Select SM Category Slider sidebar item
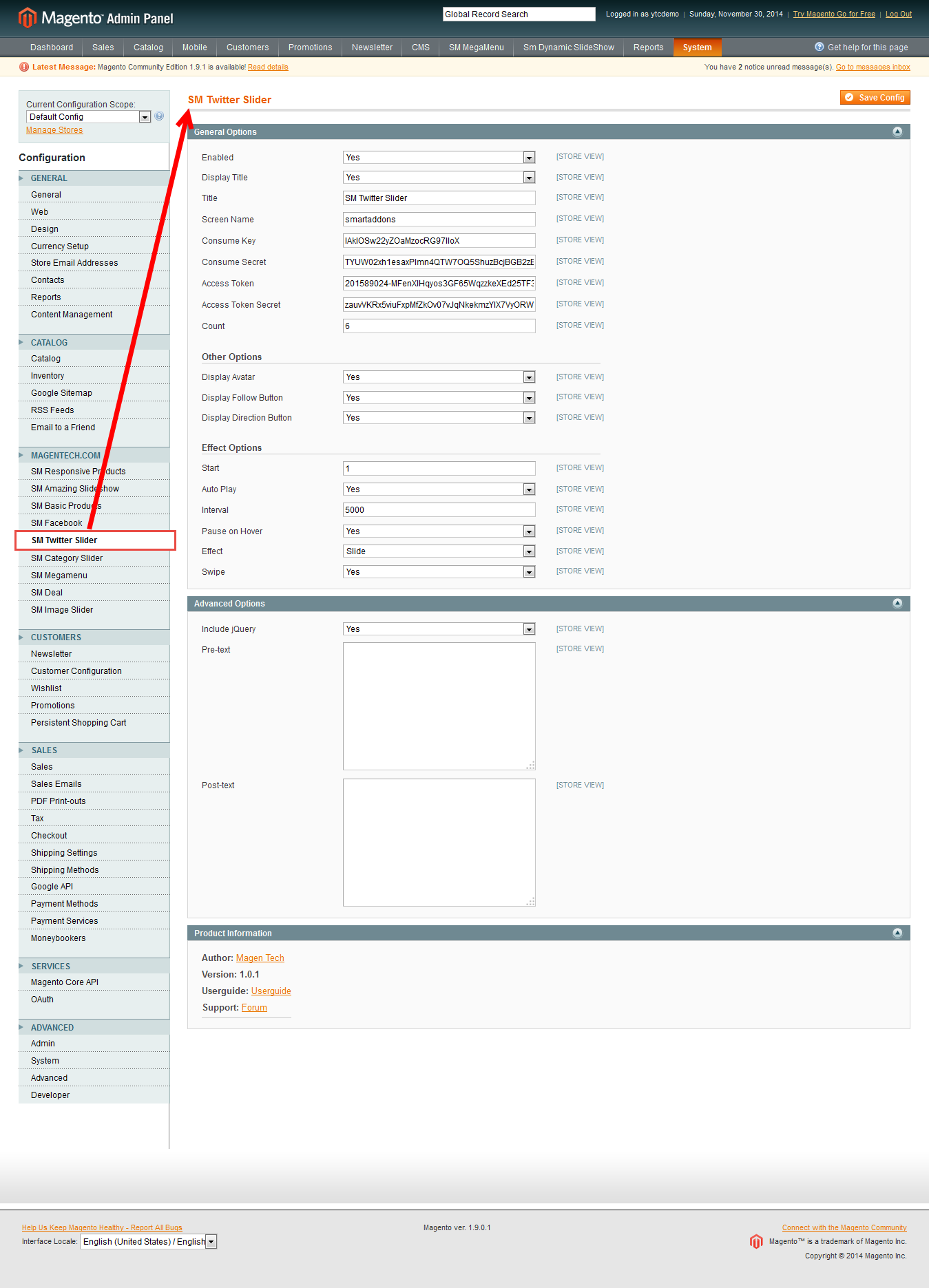 point(94,558)
